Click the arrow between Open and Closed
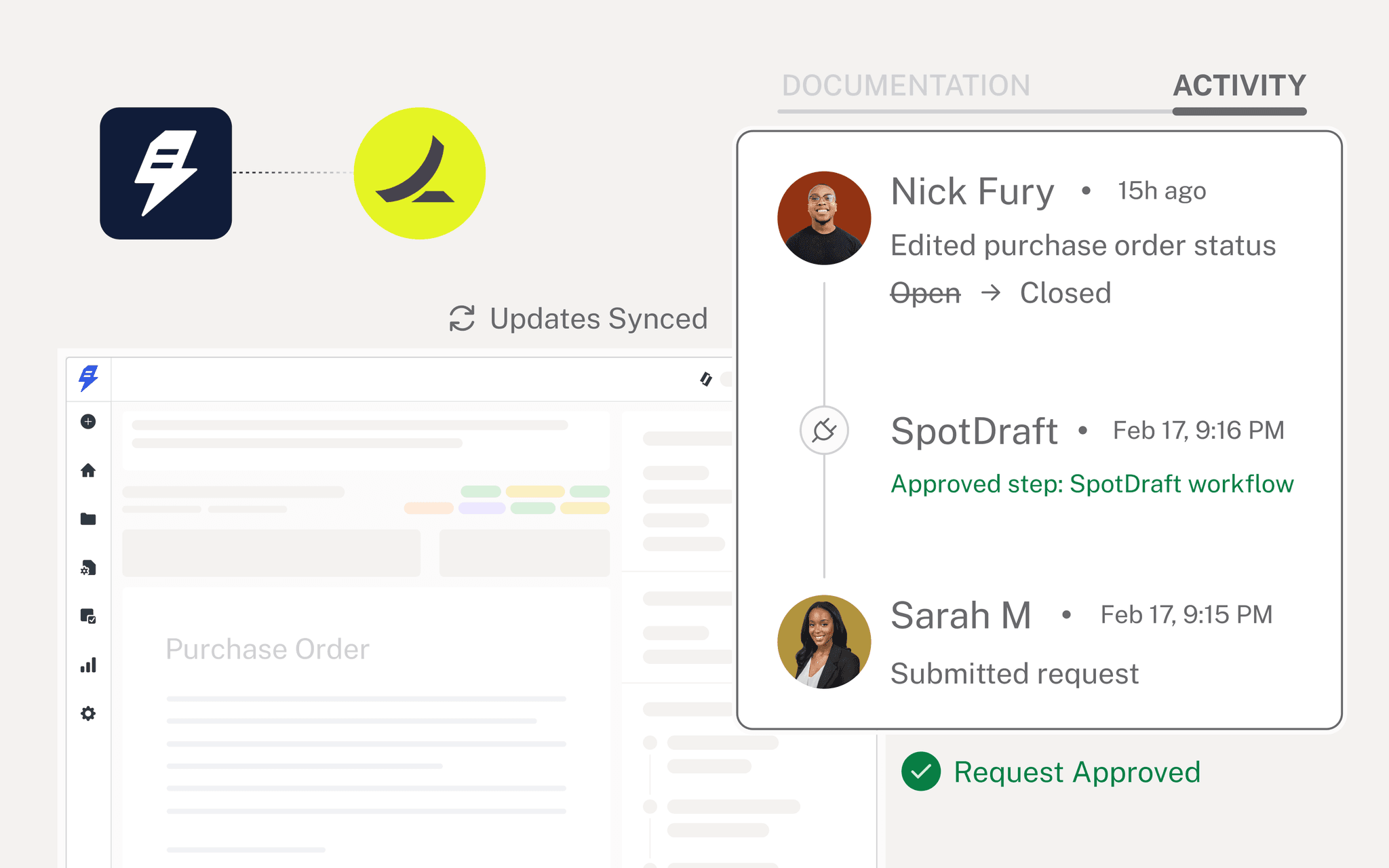Viewport: 1389px width, 868px height. pos(991,293)
